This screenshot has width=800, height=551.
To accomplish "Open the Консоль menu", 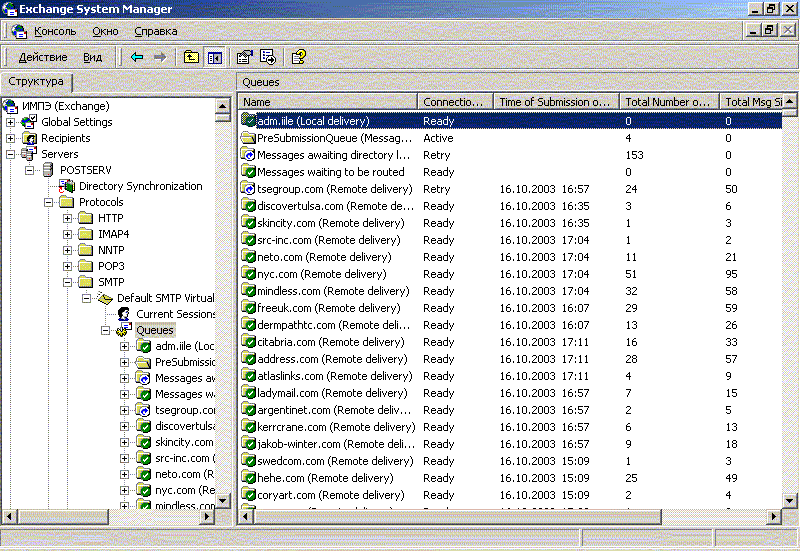I will coord(55,31).
